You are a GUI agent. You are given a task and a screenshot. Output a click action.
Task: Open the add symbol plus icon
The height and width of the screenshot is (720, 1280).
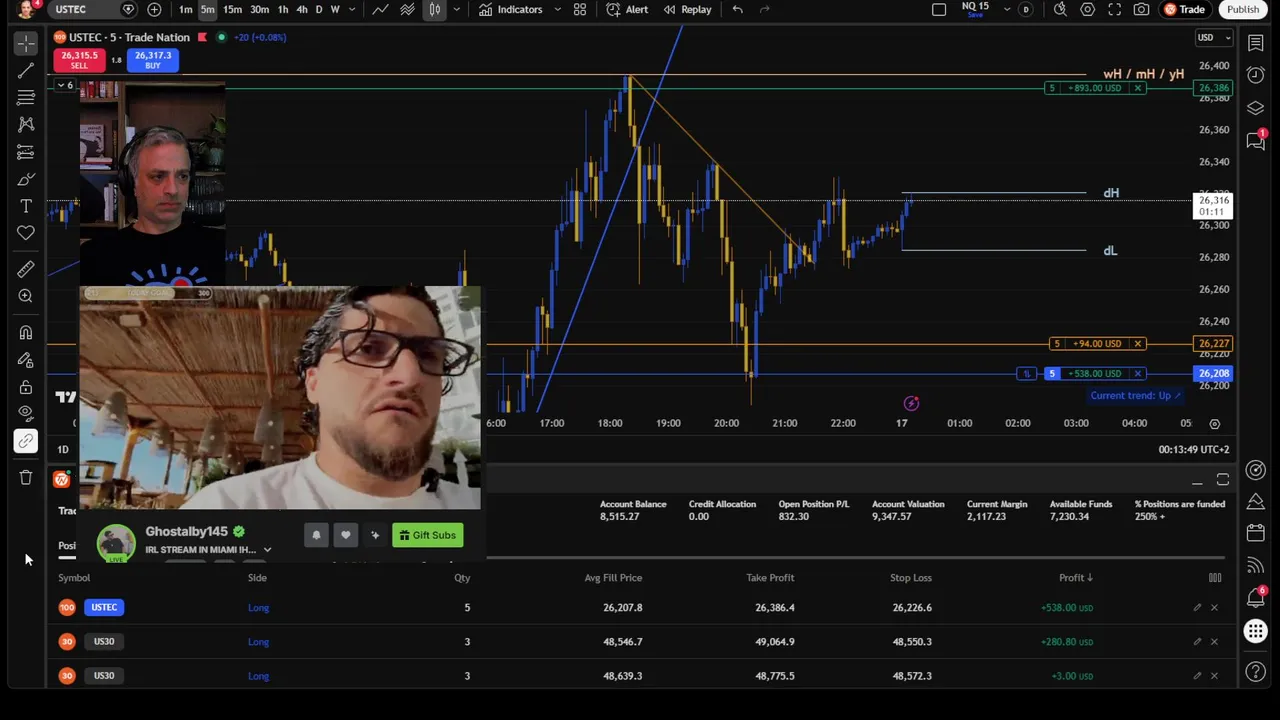point(154,9)
